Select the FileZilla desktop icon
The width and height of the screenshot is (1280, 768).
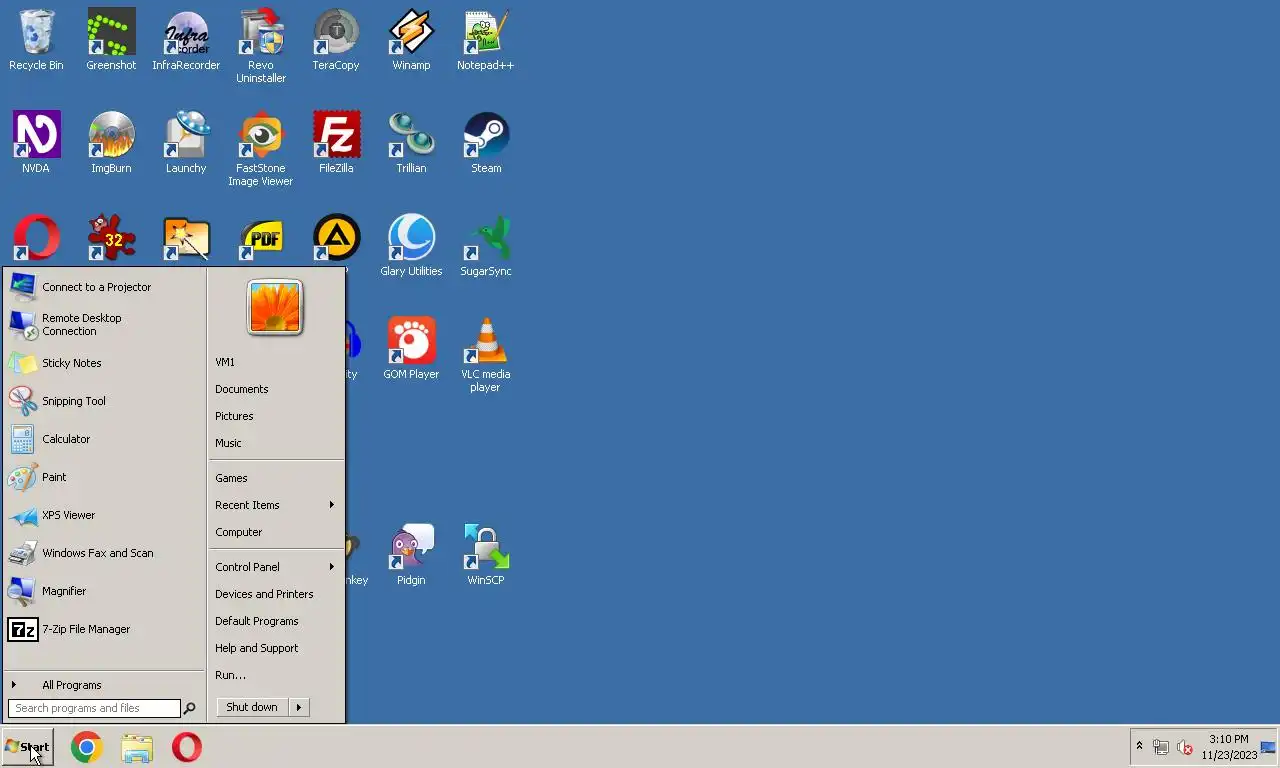[x=336, y=143]
